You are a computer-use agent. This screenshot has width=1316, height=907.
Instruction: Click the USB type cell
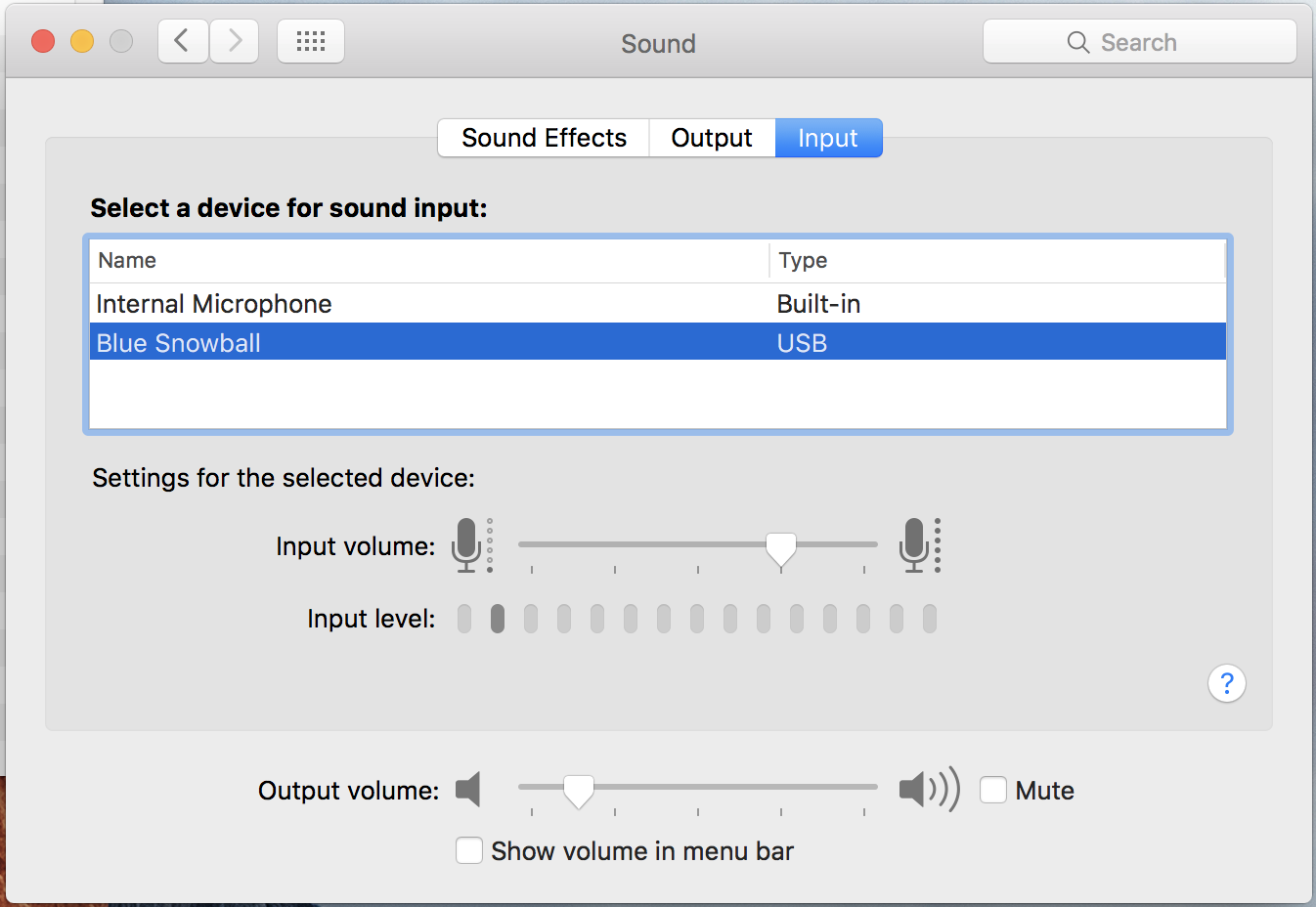(802, 343)
